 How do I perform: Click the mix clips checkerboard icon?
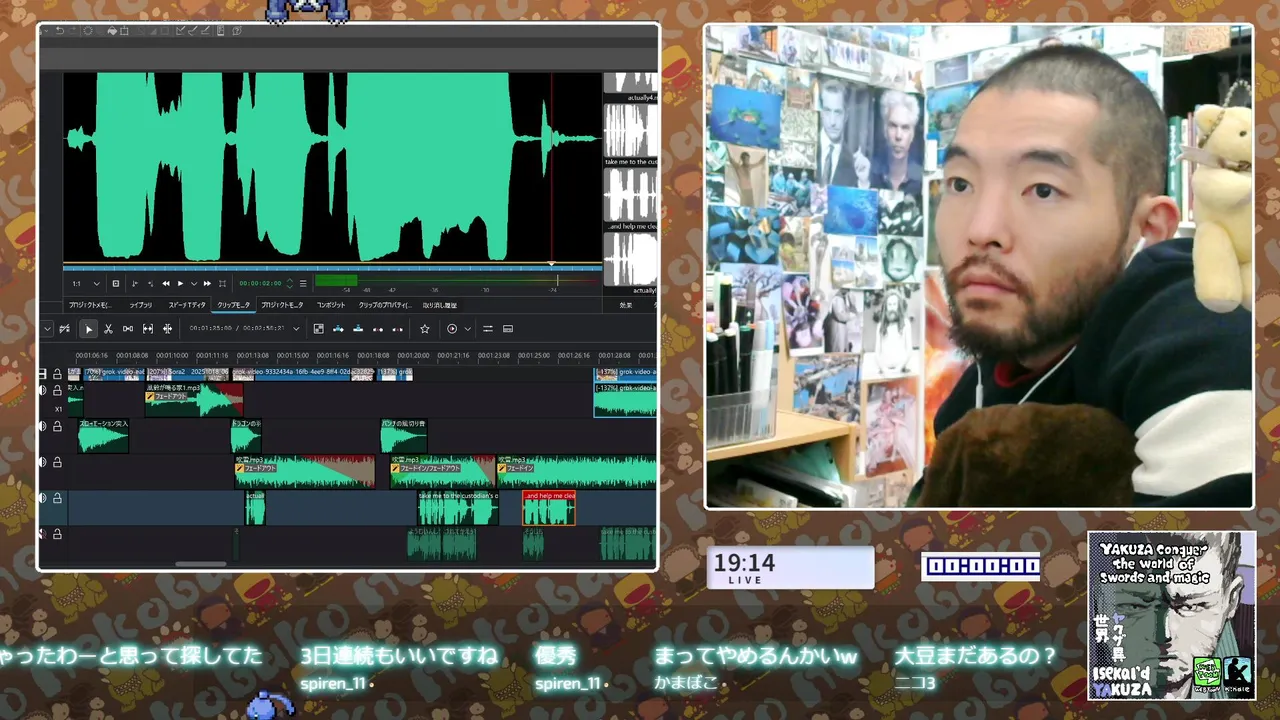[318, 329]
